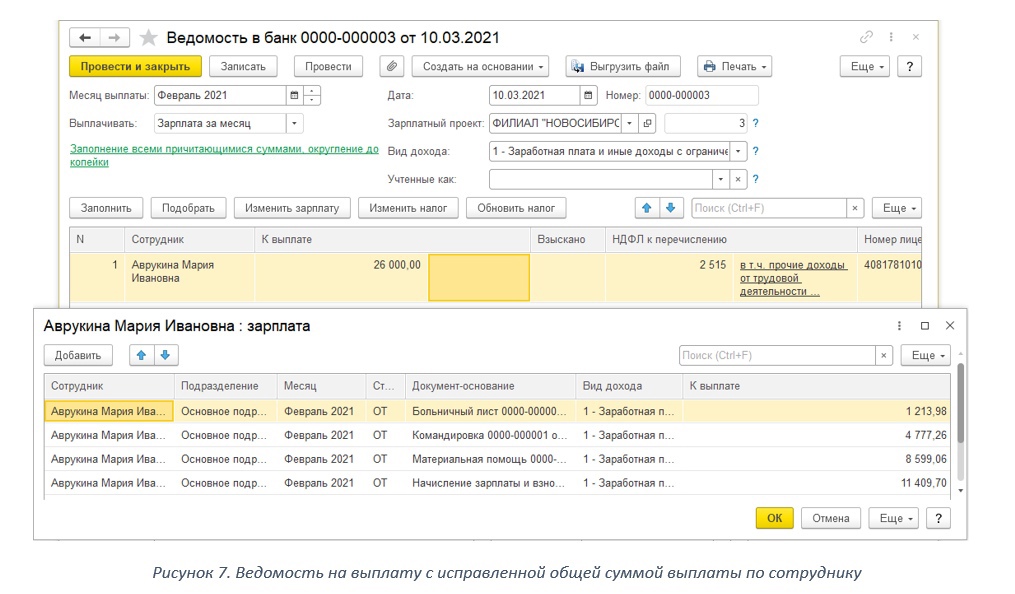Click dialog Поиск (Ctrl+F) field
Screen dimensions: 1015x594
click(777, 355)
